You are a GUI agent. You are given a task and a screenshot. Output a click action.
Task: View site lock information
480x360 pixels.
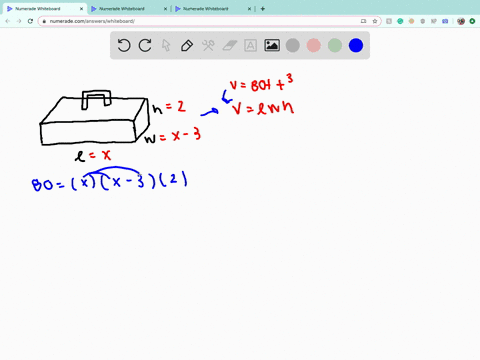[x=44, y=21]
